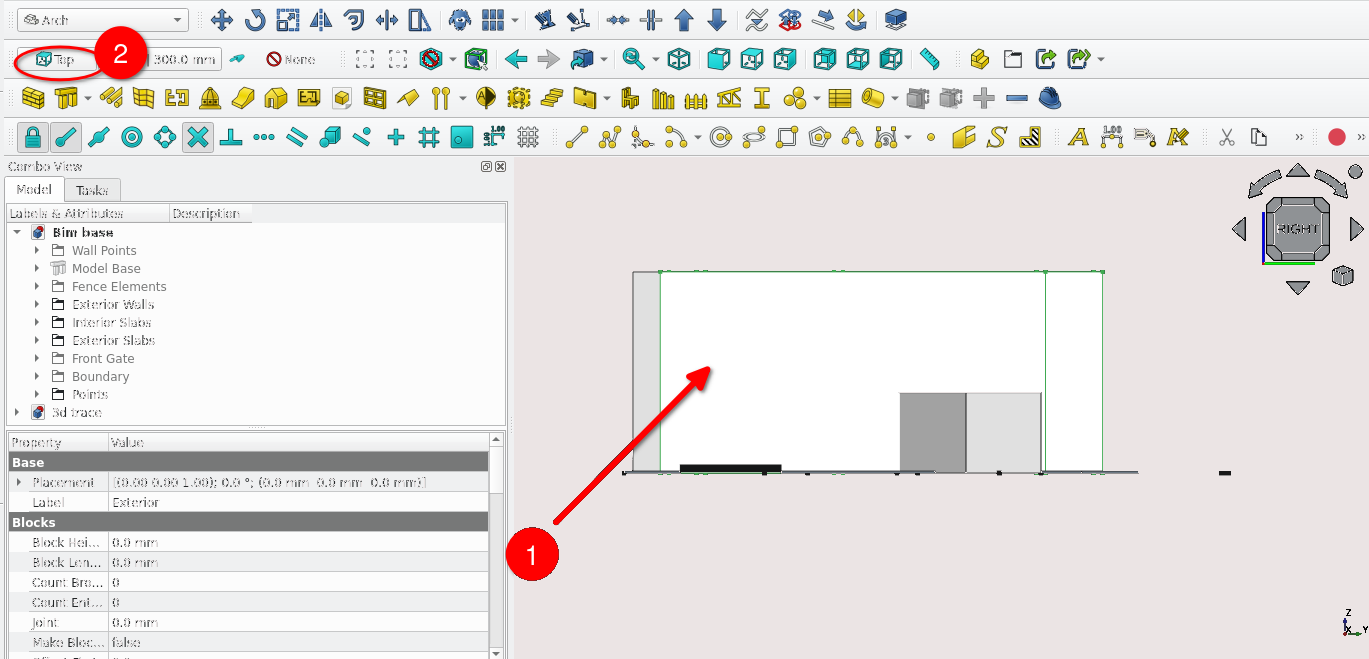Select the Arch Wall tool
This screenshot has width=1369, height=659.
(x=33, y=99)
